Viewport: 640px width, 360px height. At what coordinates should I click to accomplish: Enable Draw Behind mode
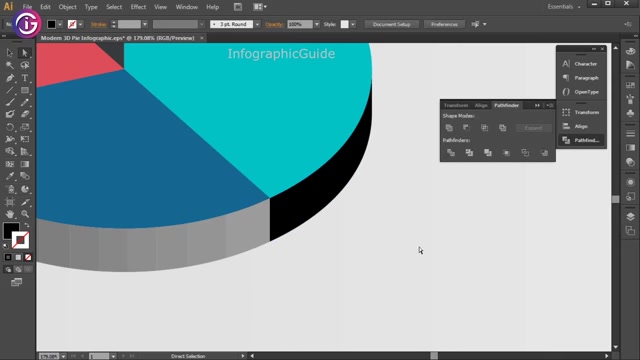pyautogui.click(x=18, y=269)
